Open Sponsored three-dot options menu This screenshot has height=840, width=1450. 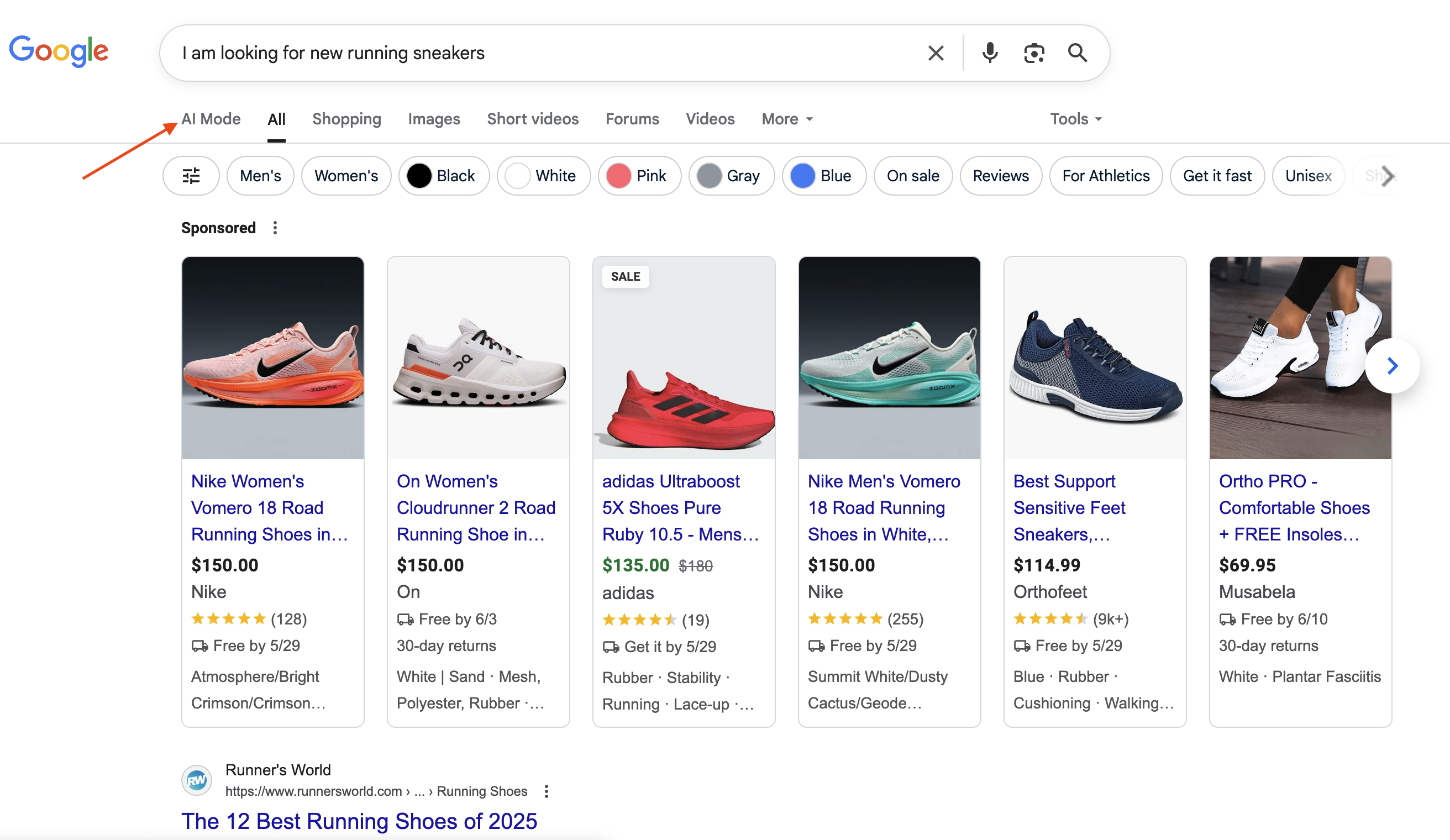275,228
